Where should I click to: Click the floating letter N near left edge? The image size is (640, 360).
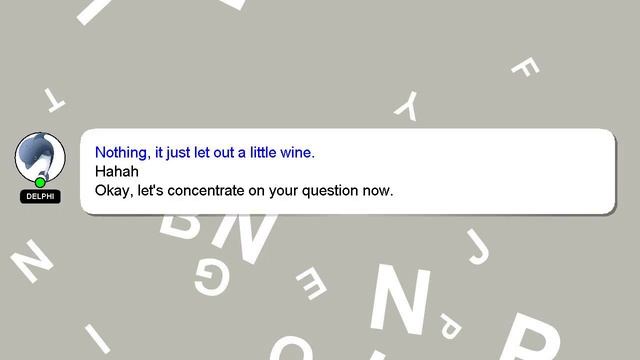click(x=31, y=261)
